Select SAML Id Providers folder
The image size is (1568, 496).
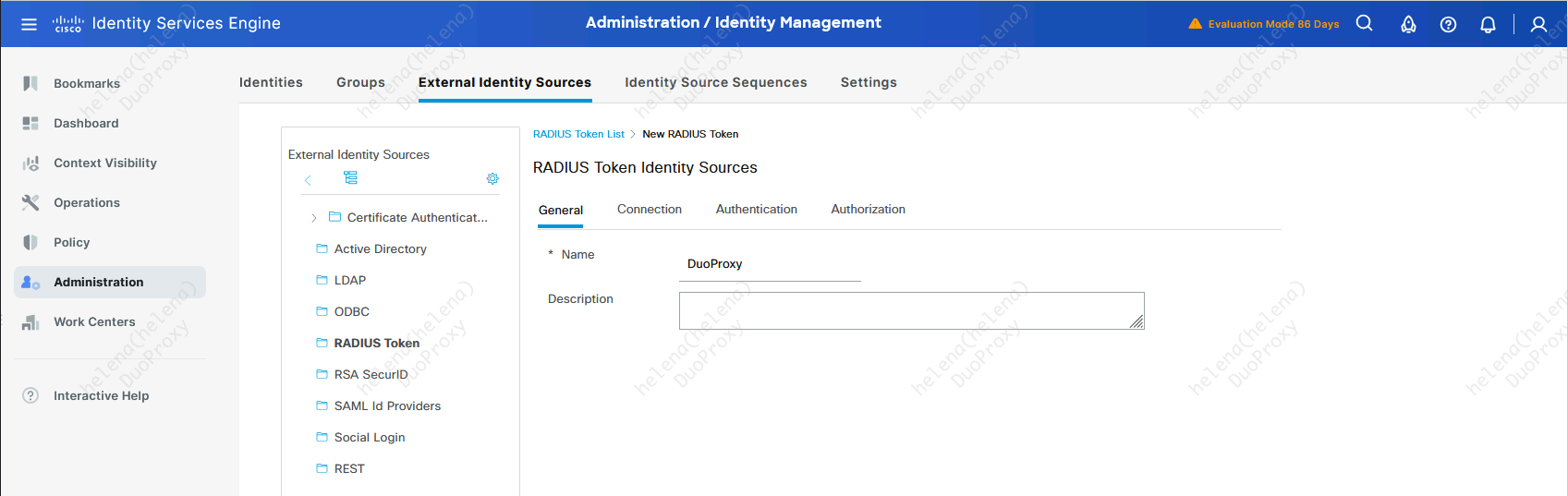point(387,406)
